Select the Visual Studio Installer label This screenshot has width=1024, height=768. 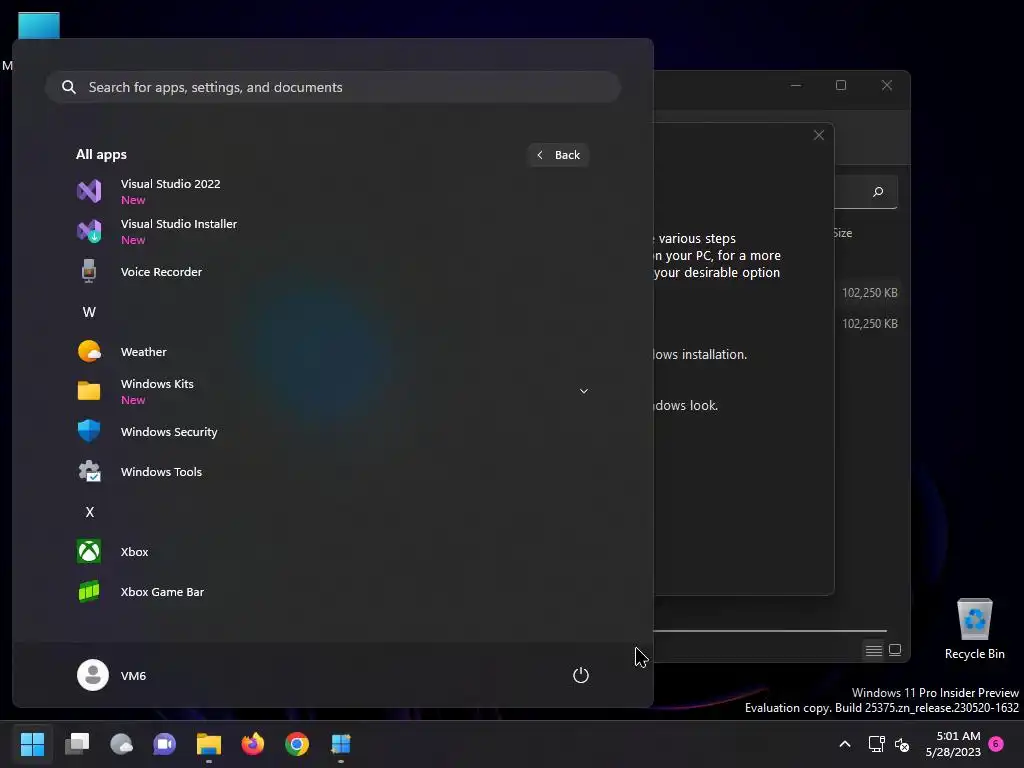click(x=179, y=224)
